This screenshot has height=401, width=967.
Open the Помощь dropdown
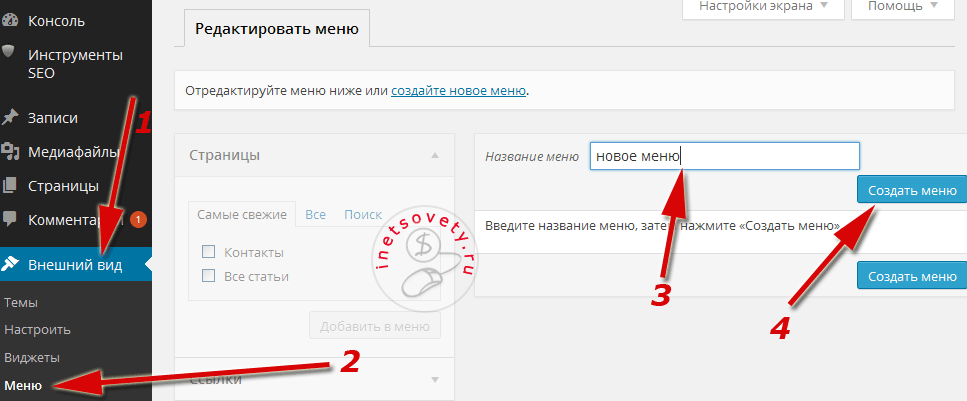pyautogui.click(x=902, y=7)
